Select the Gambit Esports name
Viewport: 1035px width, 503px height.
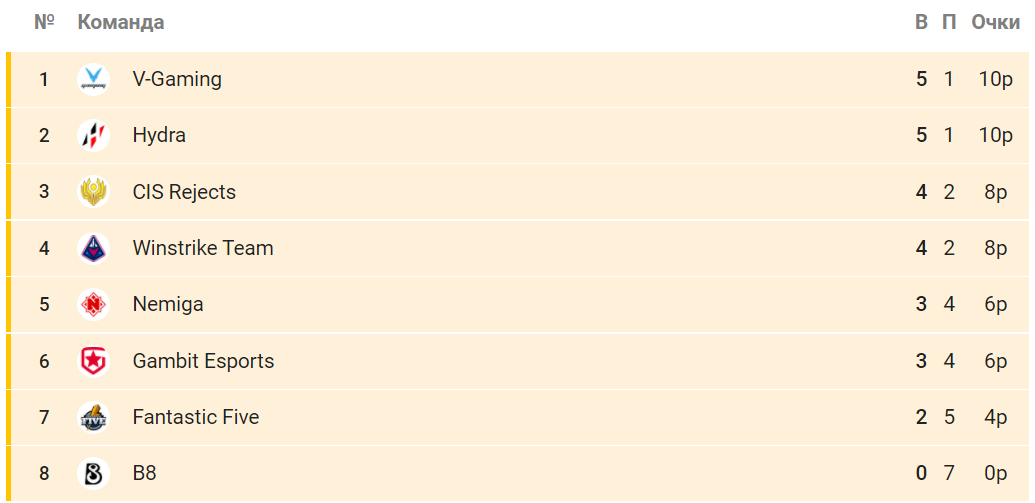[x=203, y=361]
